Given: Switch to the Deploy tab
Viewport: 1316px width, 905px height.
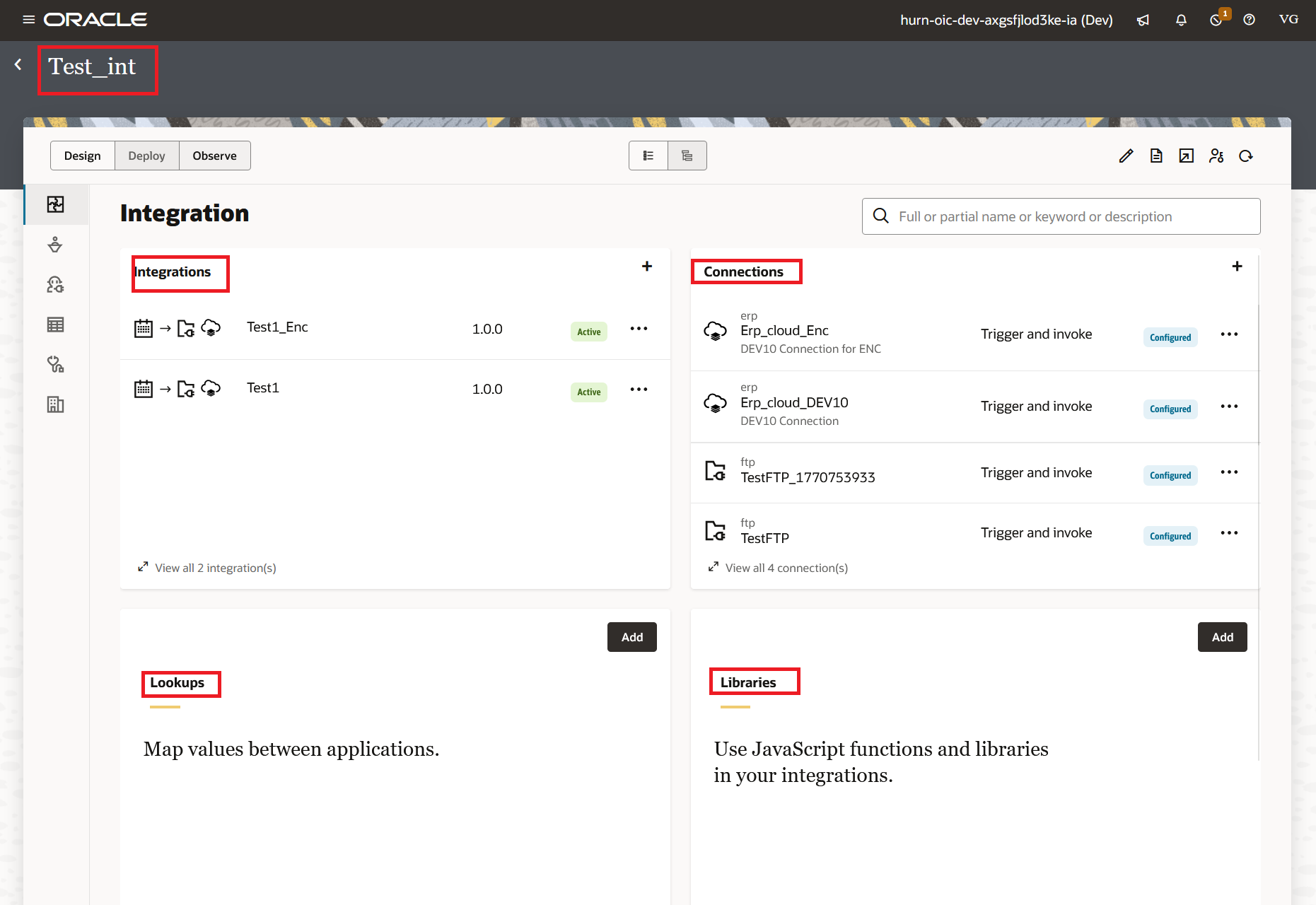Looking at the screenshot, I should tap(146, 156).
